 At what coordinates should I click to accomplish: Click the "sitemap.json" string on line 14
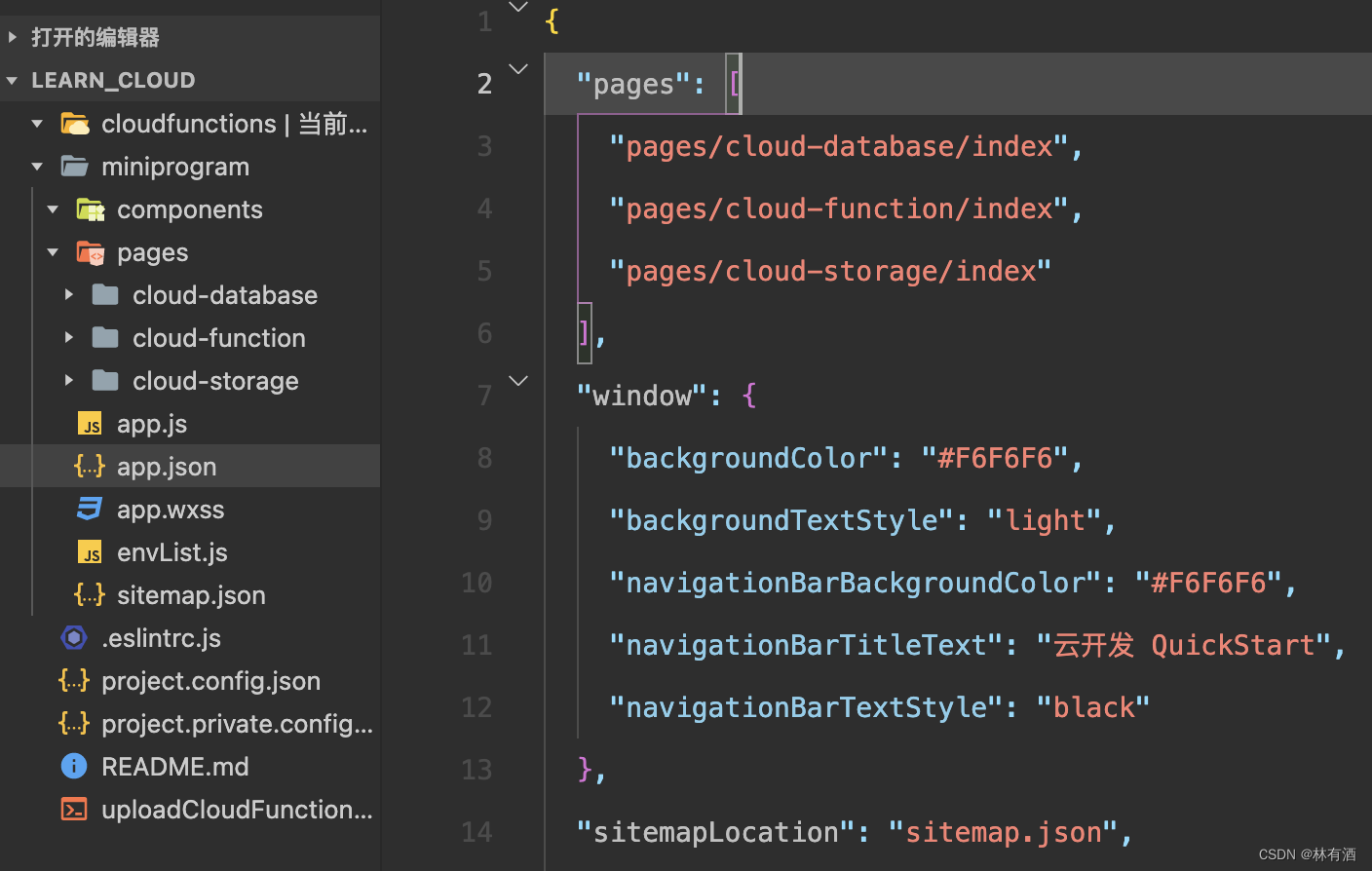click(x=1003, y=833)
